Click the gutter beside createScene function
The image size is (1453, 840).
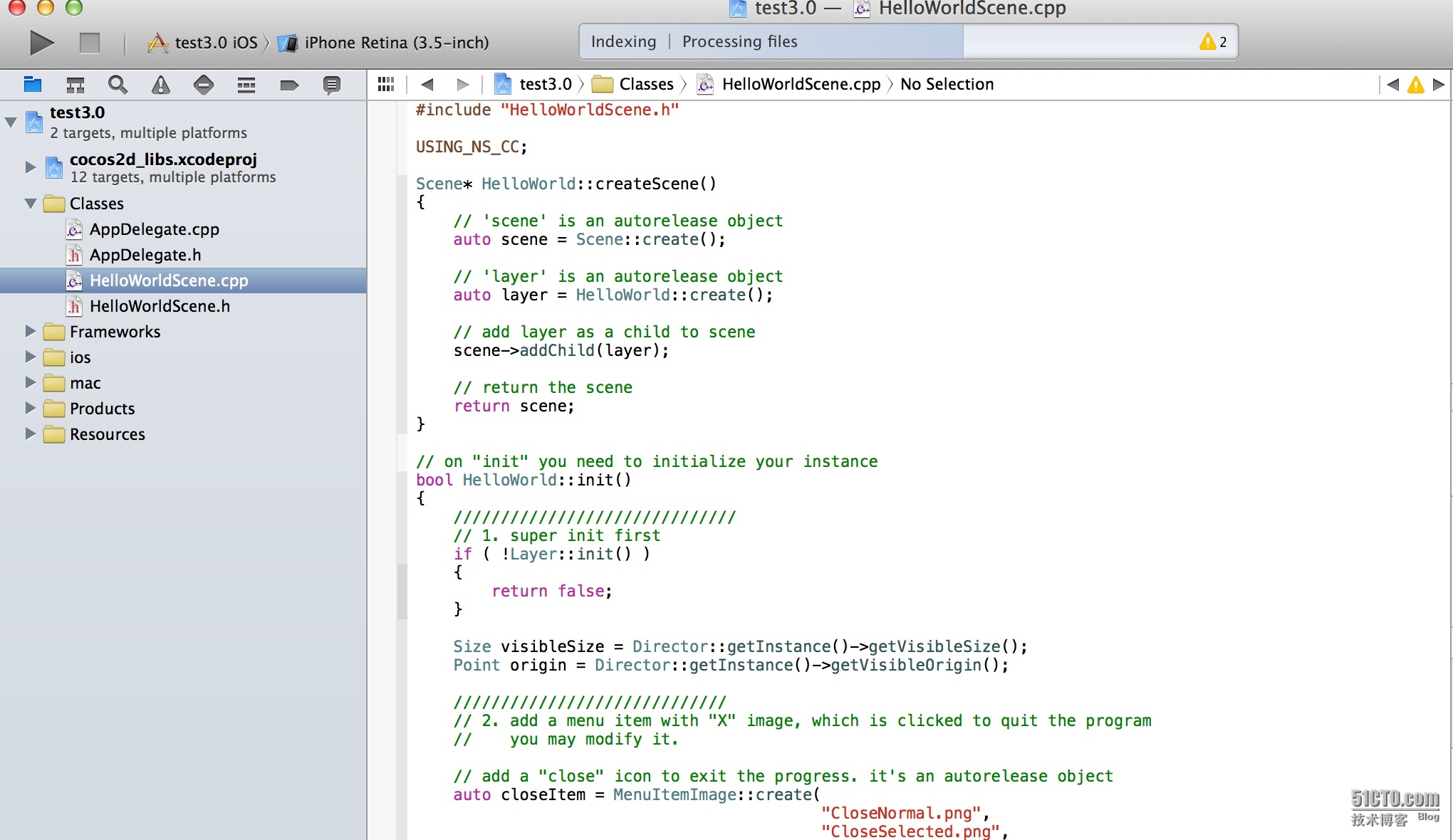click(x=402, y=303)
